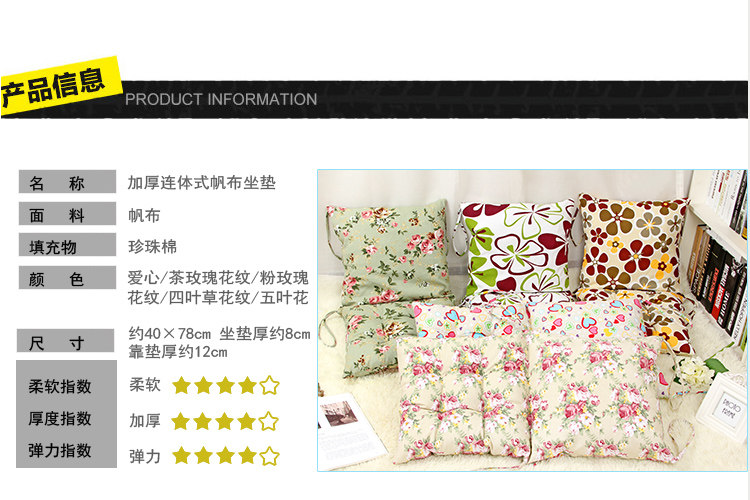This screenshot has width=750, height=500.
Task: Click the first gold star beside 加厚
Action: (x=181, y=422)
